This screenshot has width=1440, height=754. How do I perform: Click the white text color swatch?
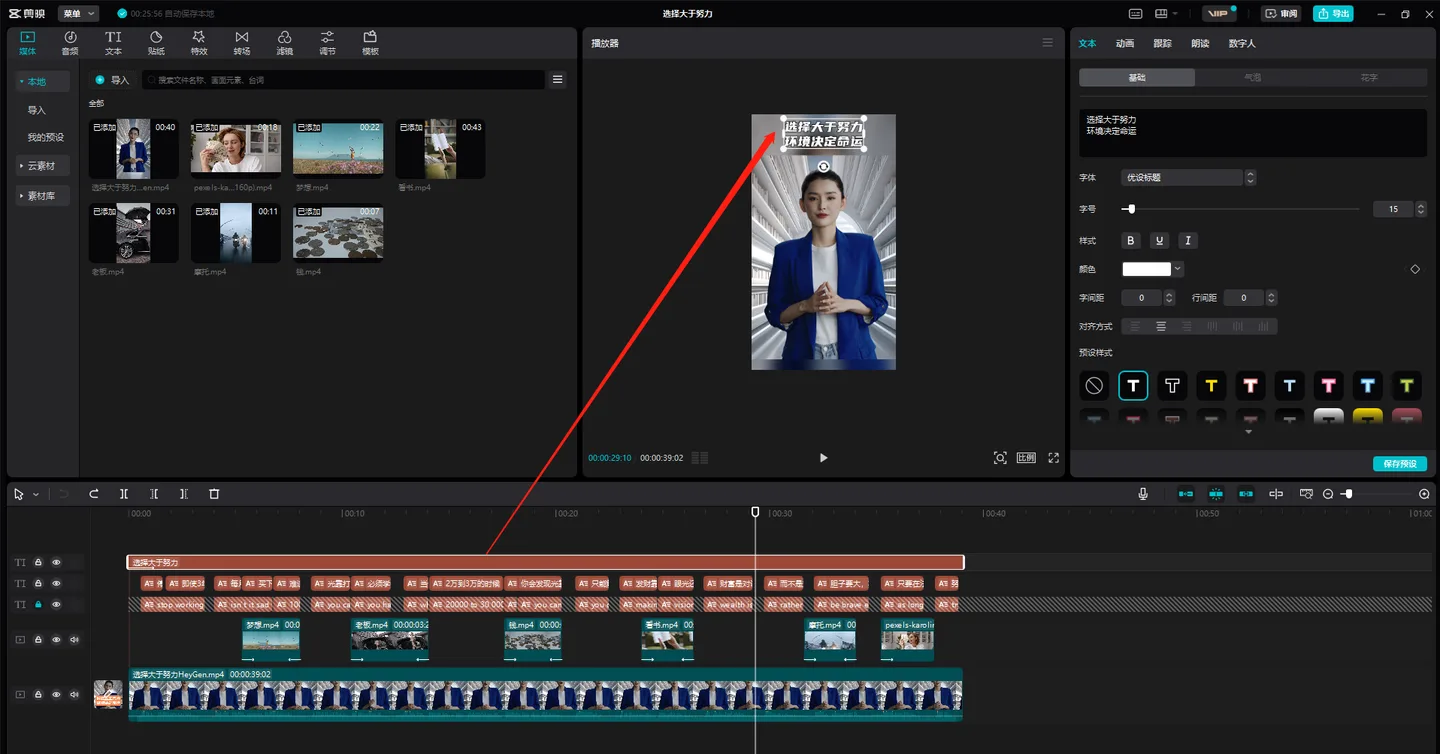(1146, 269)
